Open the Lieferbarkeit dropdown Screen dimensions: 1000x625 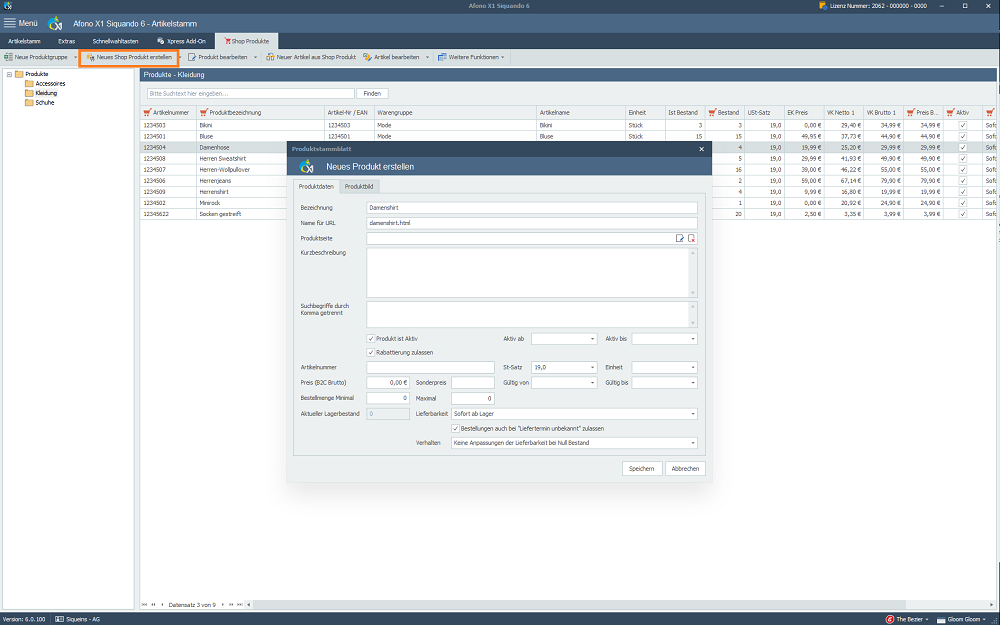pyautogui.click(x=574, y=414)
